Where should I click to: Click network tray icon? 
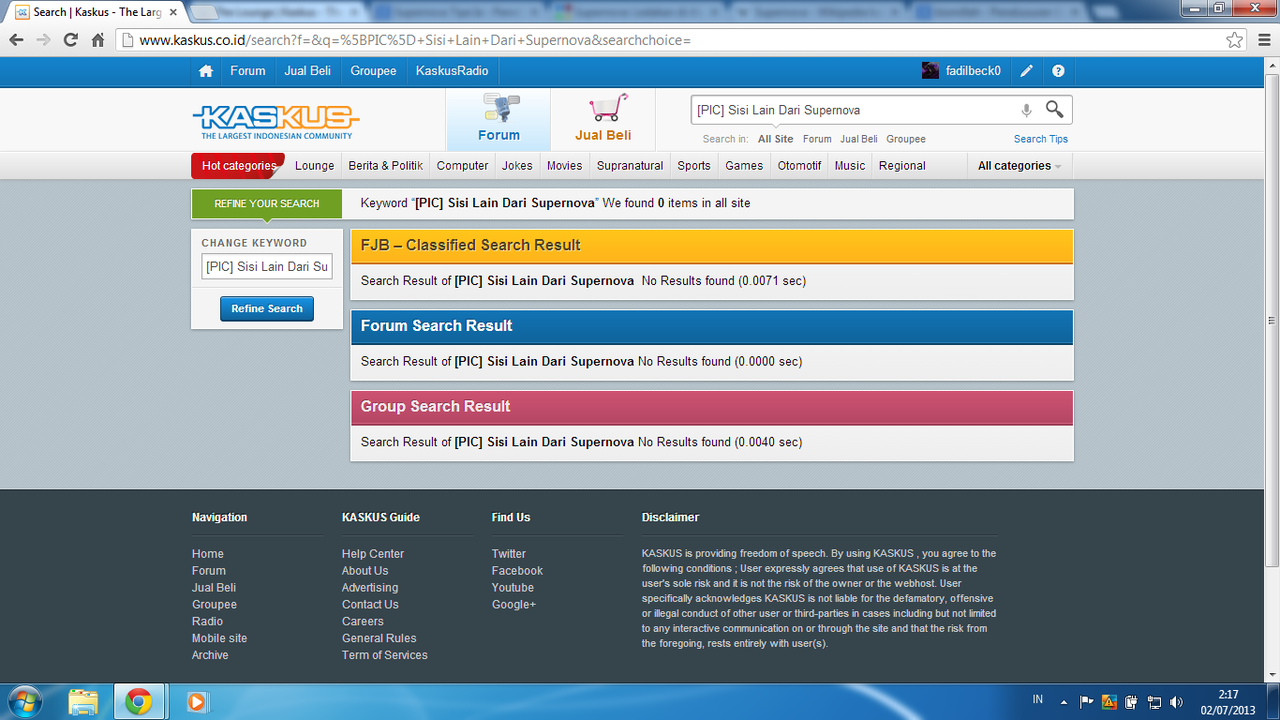[1154, 702]
